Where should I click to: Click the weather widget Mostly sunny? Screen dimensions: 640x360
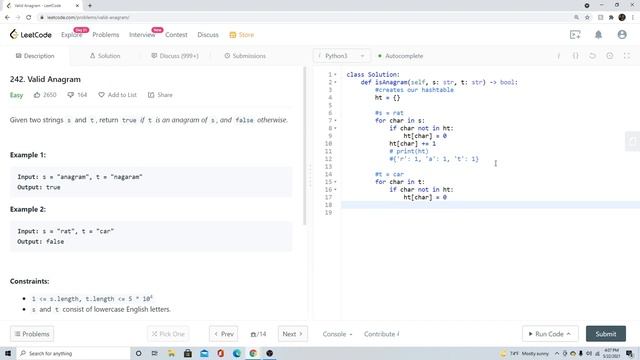524,353
